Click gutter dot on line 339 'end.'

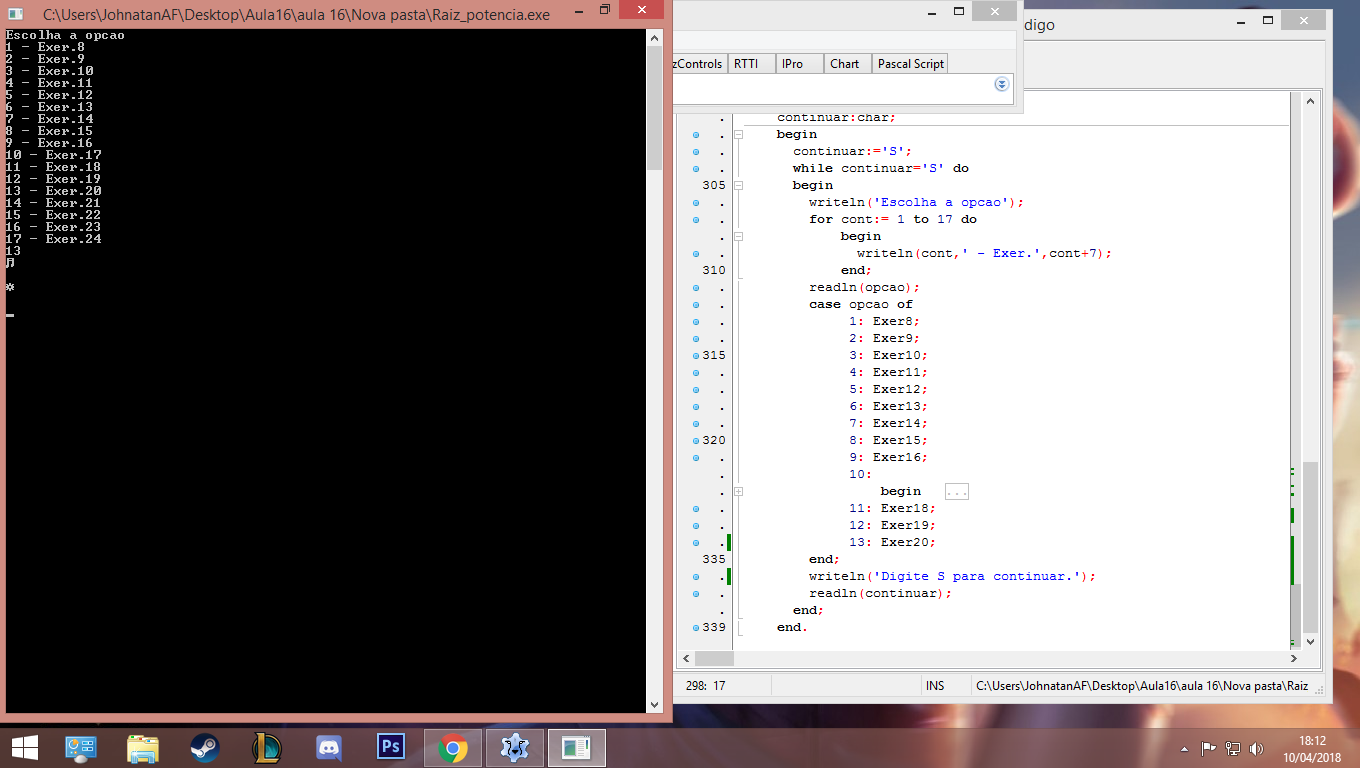[x=697, y=627]
